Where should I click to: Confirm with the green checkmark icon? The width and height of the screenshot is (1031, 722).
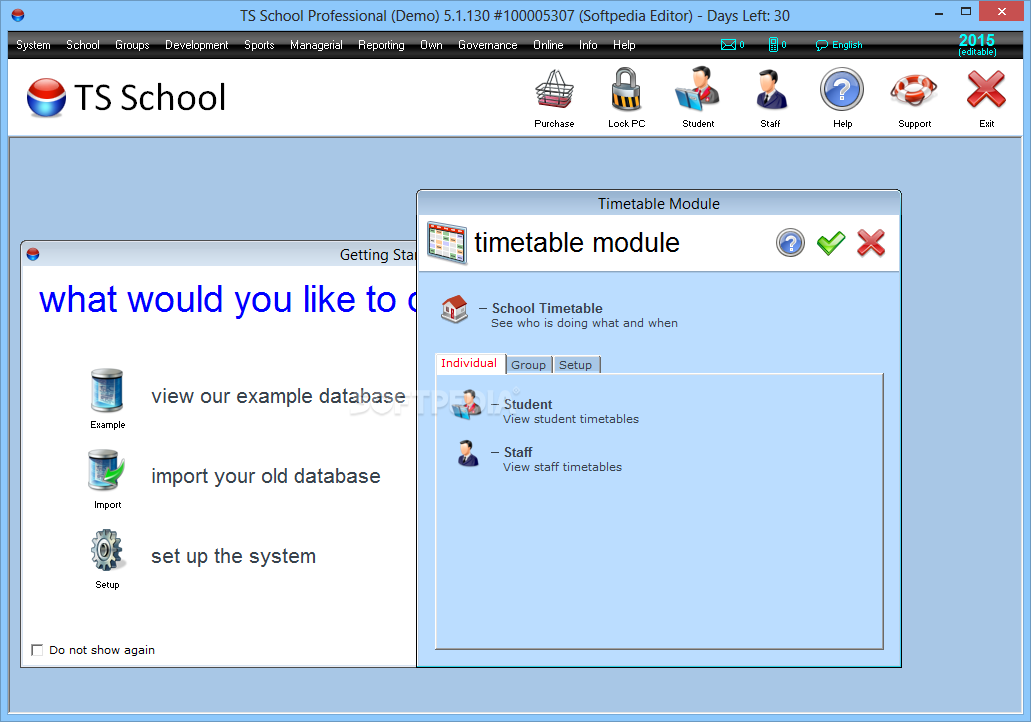830,243
